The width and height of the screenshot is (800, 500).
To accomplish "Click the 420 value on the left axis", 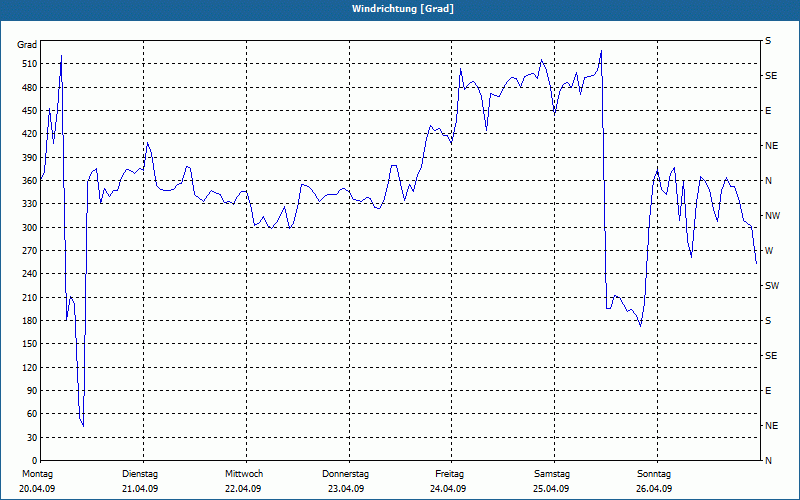I will click(30, 134).
